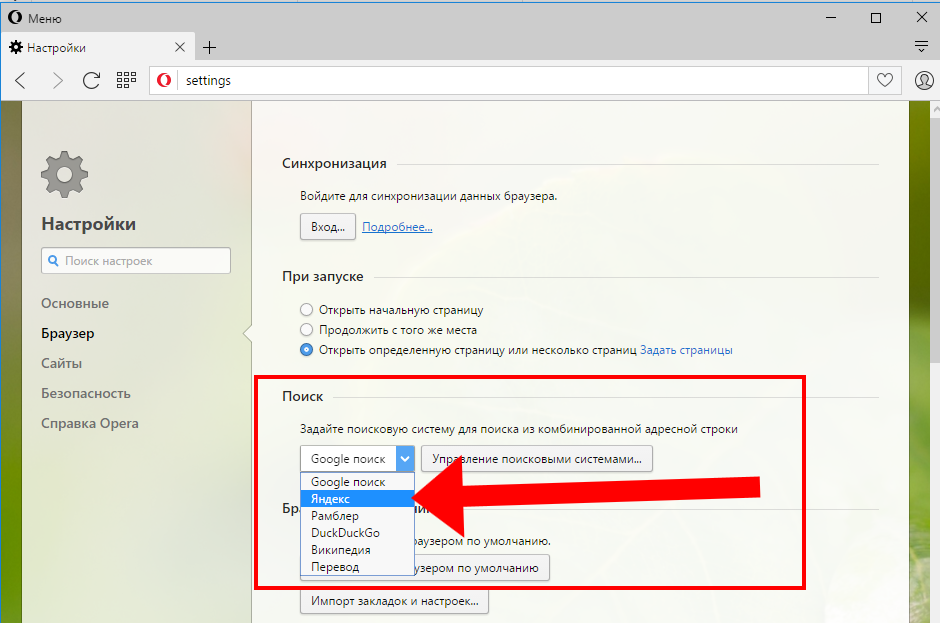The width and height of the screenshot is (940, 623).
Task: Open the Speed Dial grid icon
Action: tap(126, 80)
